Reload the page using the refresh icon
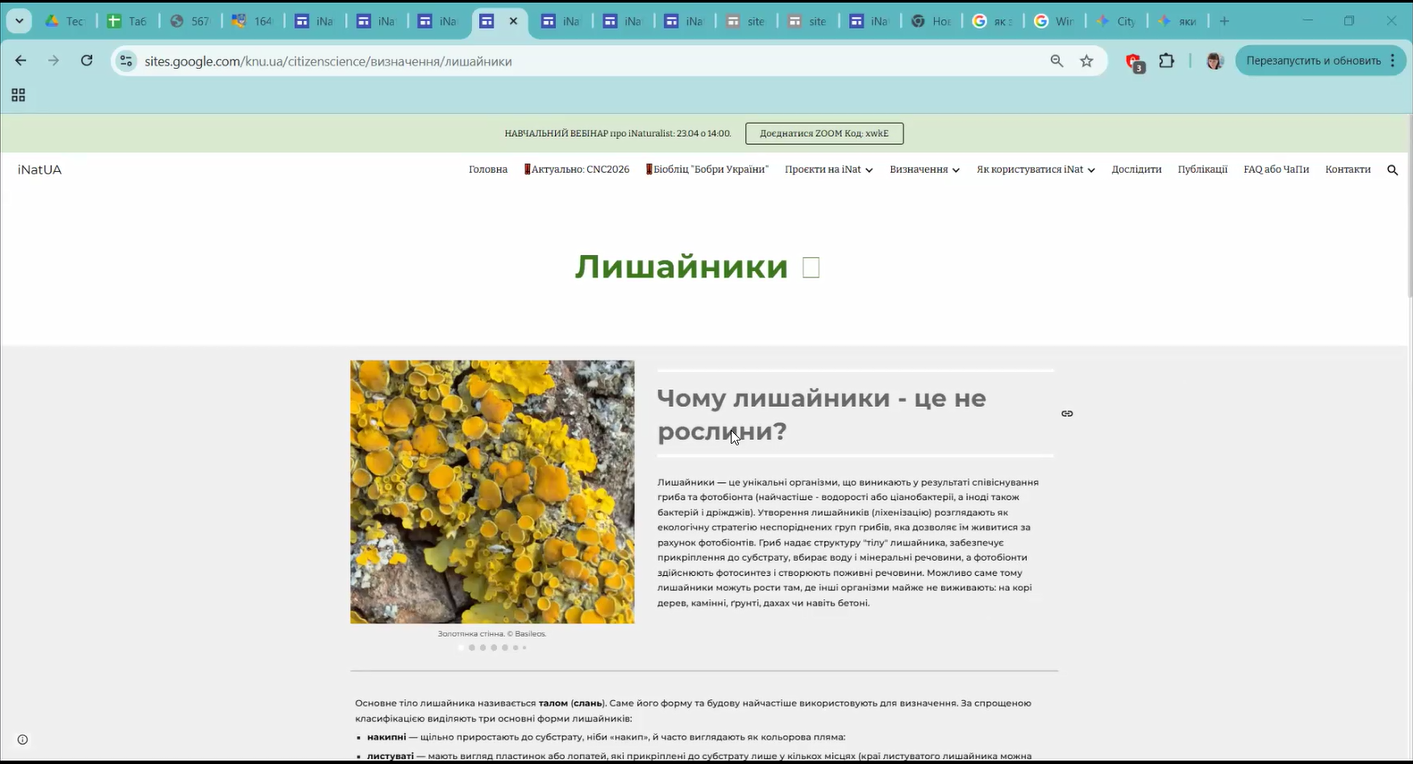Image resolution: width=1413 pixels, height=764 pixels. (x=87, y=61)
